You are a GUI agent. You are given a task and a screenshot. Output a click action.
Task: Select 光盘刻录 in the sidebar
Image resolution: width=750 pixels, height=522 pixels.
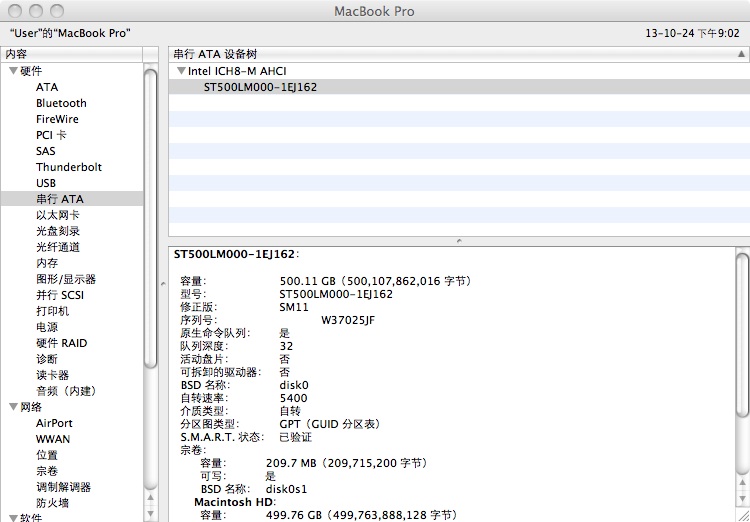point(57,231)
